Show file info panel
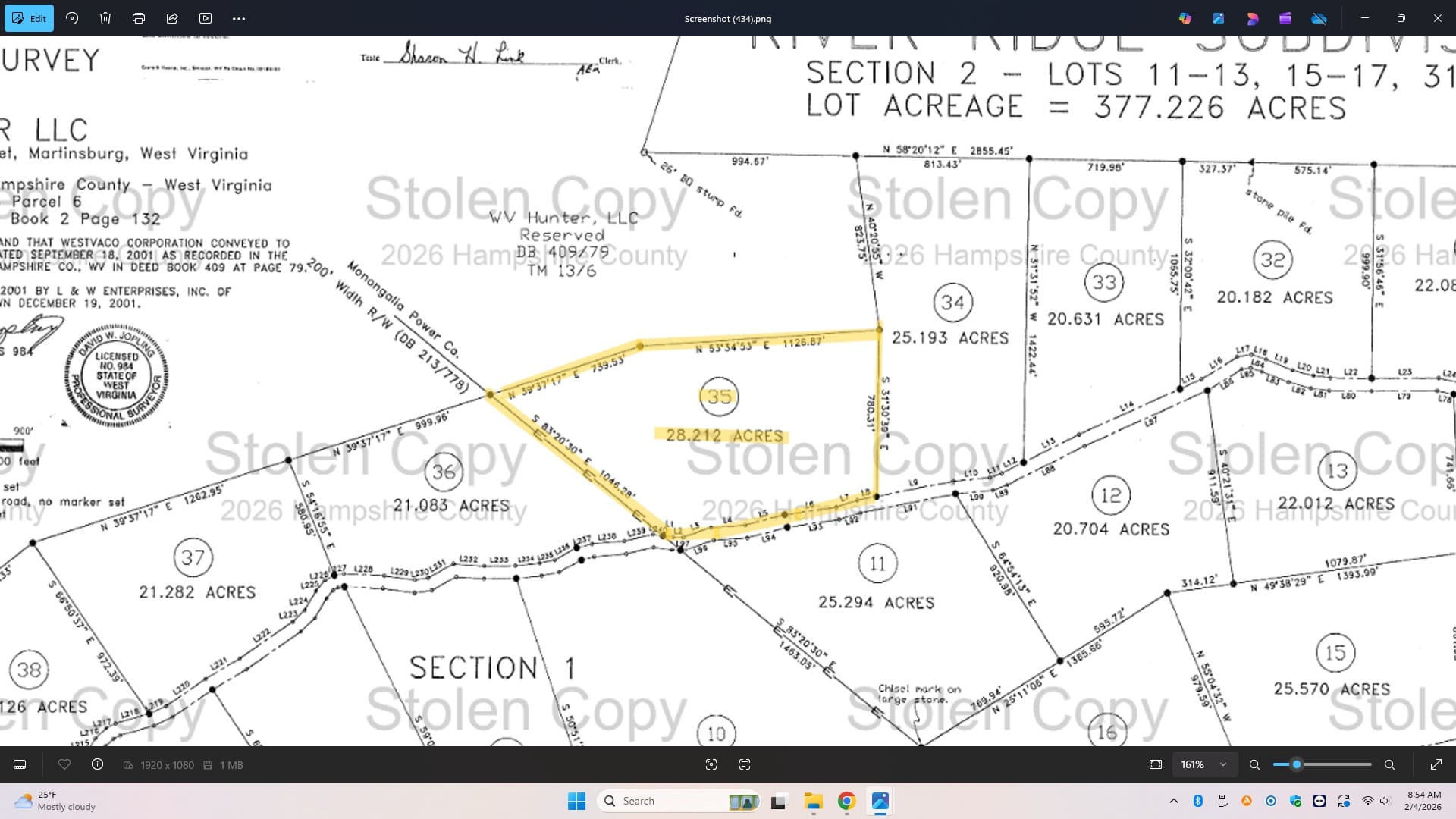Image resolution: width=1456 pixels, height=819 pixels. click(97, 764)
